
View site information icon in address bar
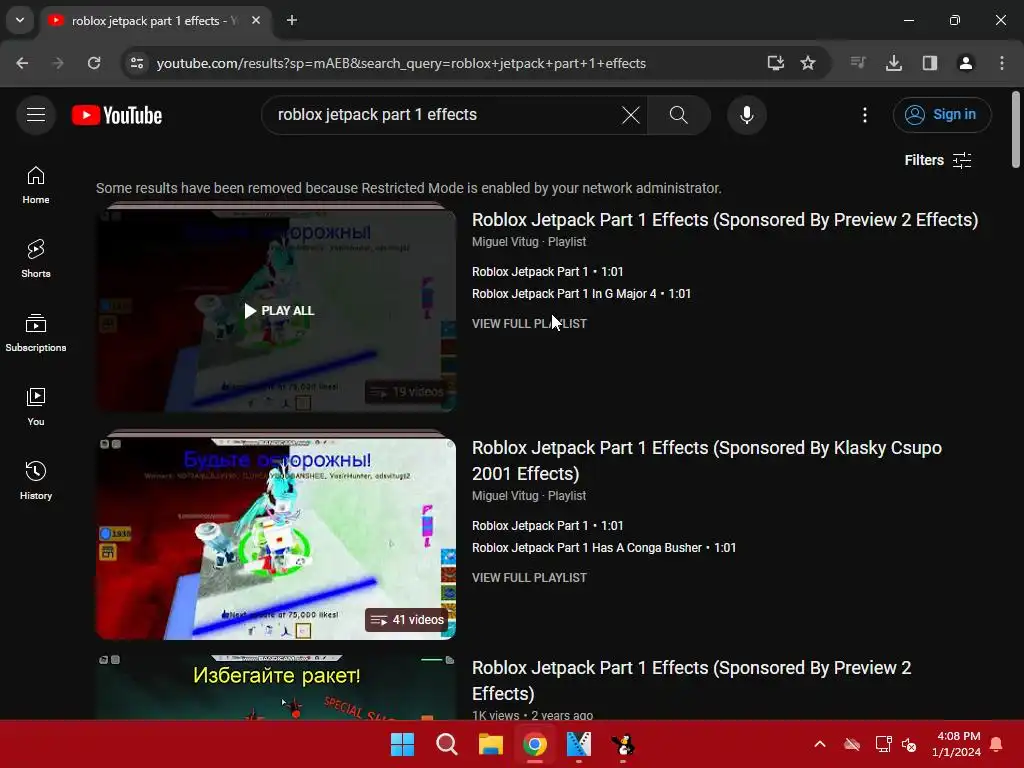tap(137, 63)
